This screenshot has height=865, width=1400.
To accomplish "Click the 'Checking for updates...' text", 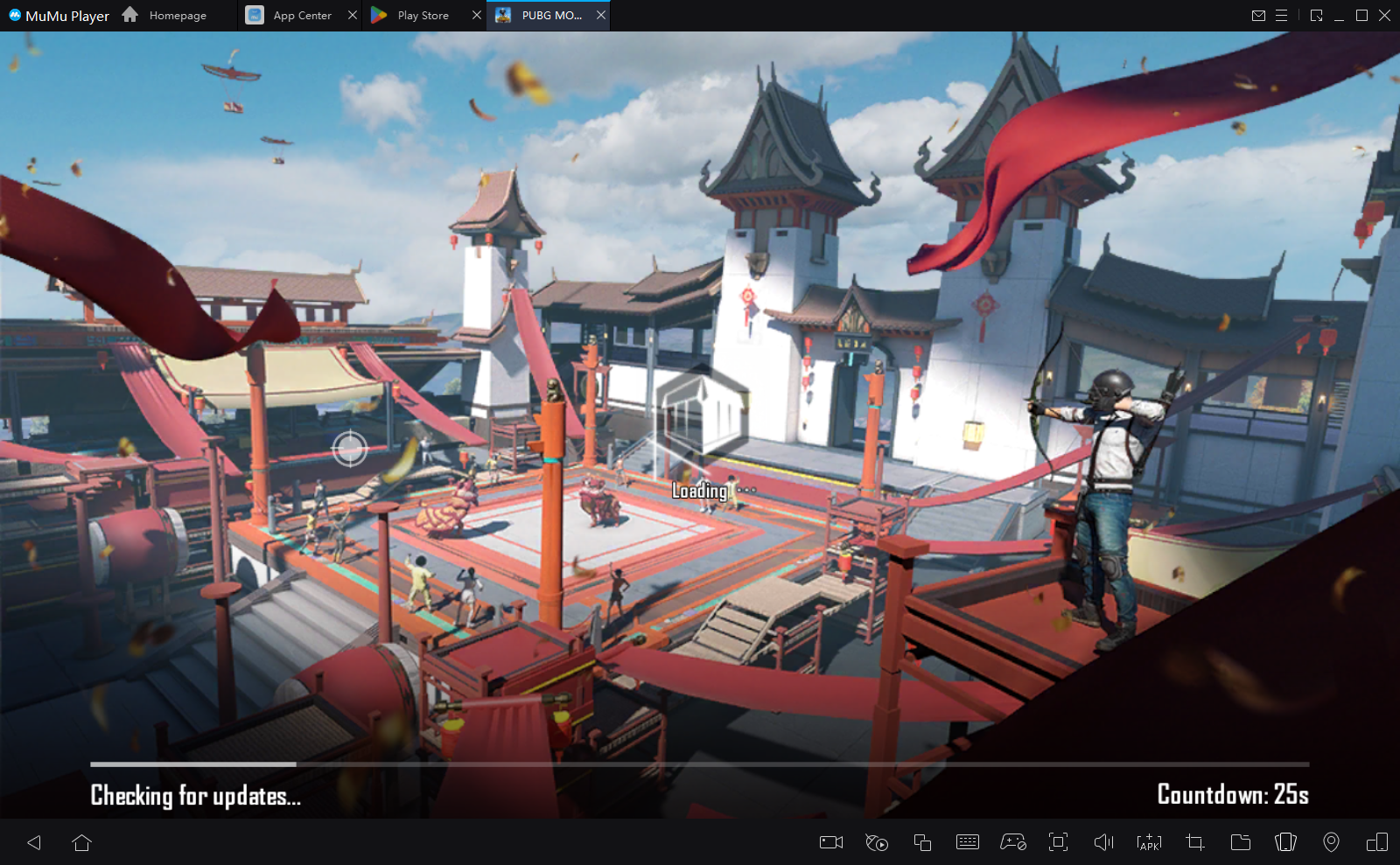I will click(195, 795).
